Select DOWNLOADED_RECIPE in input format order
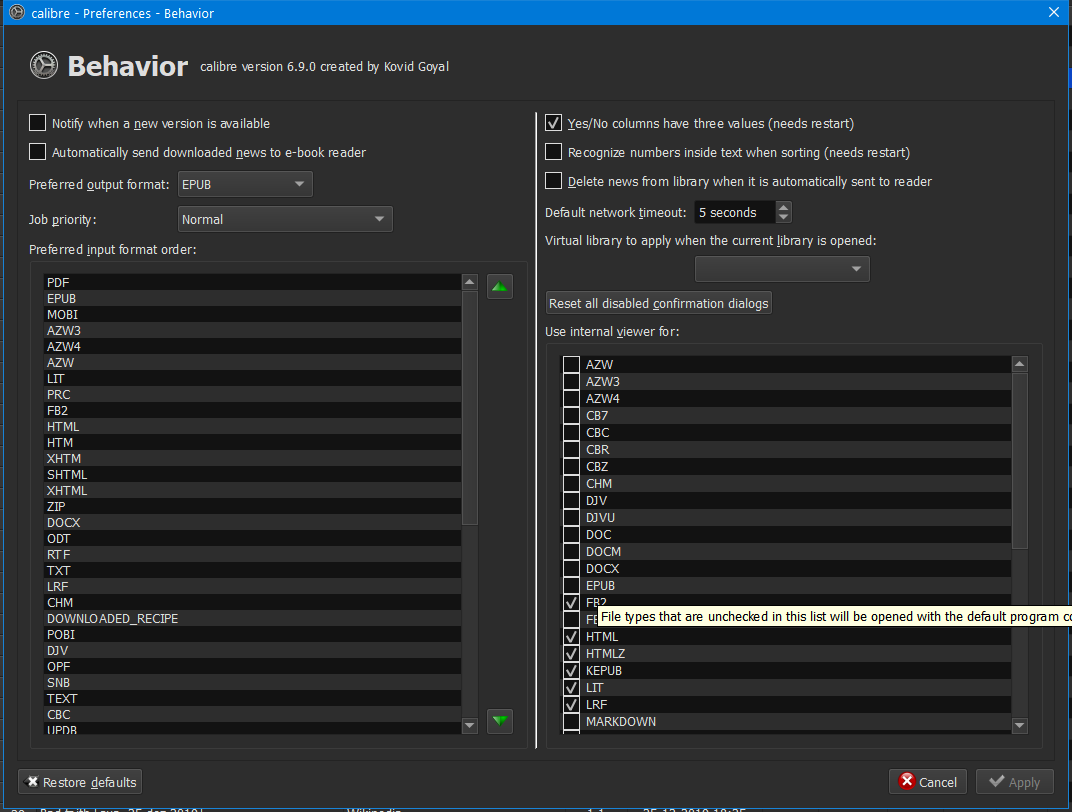1072x812 pixels. click(252, 619)
